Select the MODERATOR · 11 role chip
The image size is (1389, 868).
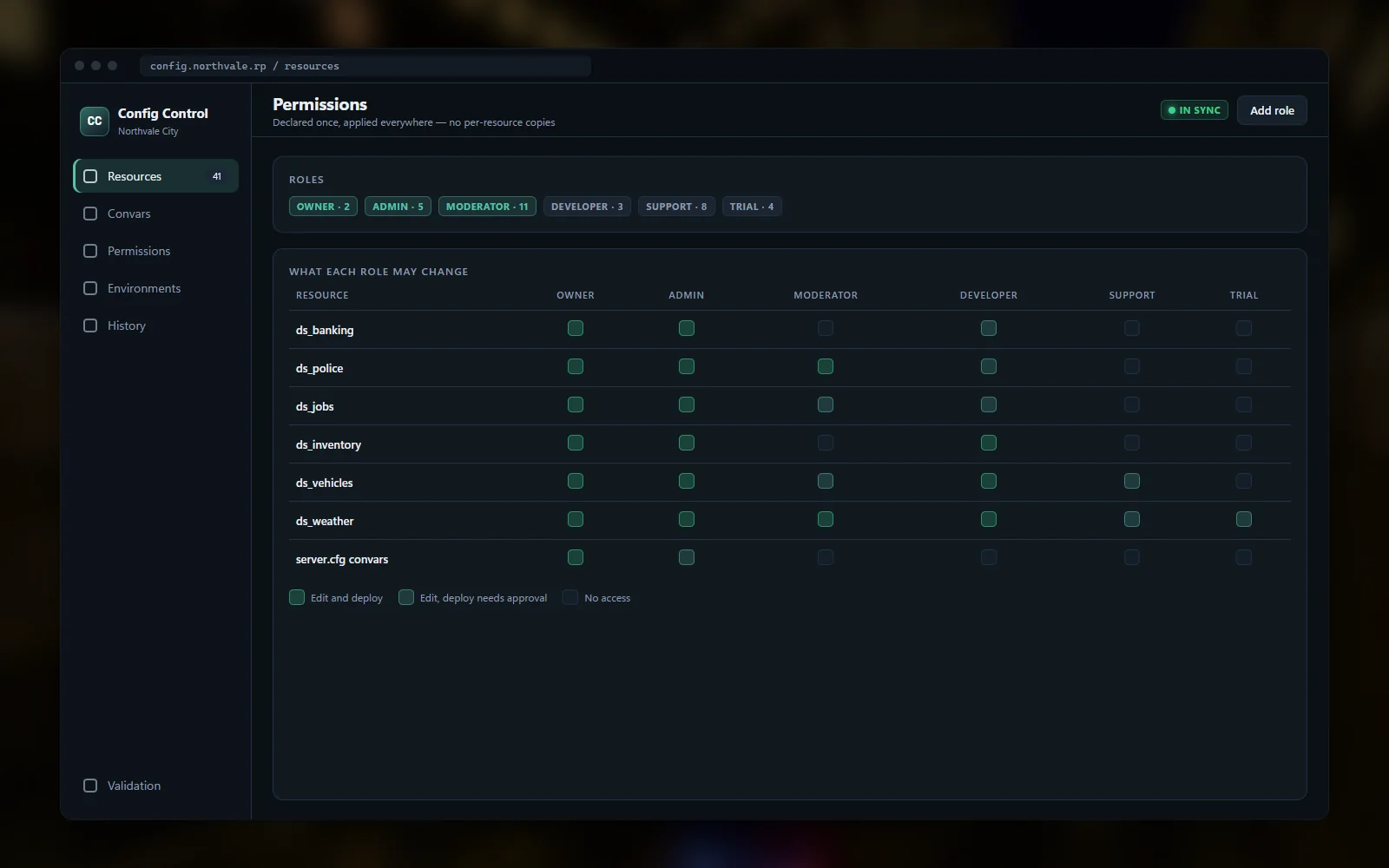pos(487,207)
